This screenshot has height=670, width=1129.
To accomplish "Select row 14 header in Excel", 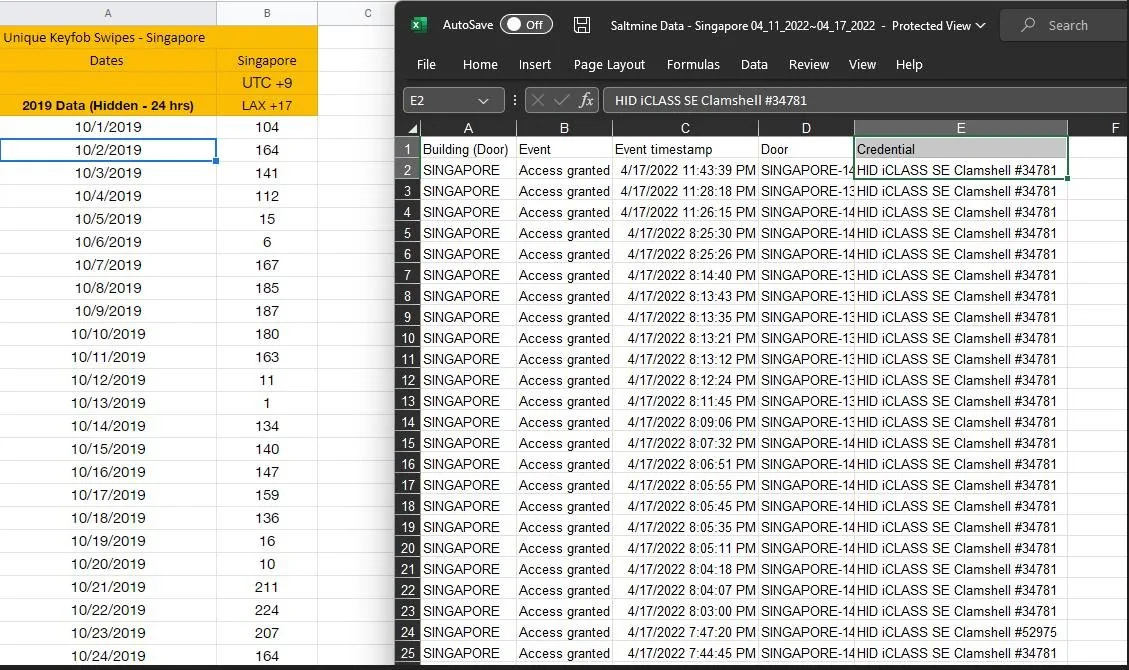I will [x=408, y=422].
